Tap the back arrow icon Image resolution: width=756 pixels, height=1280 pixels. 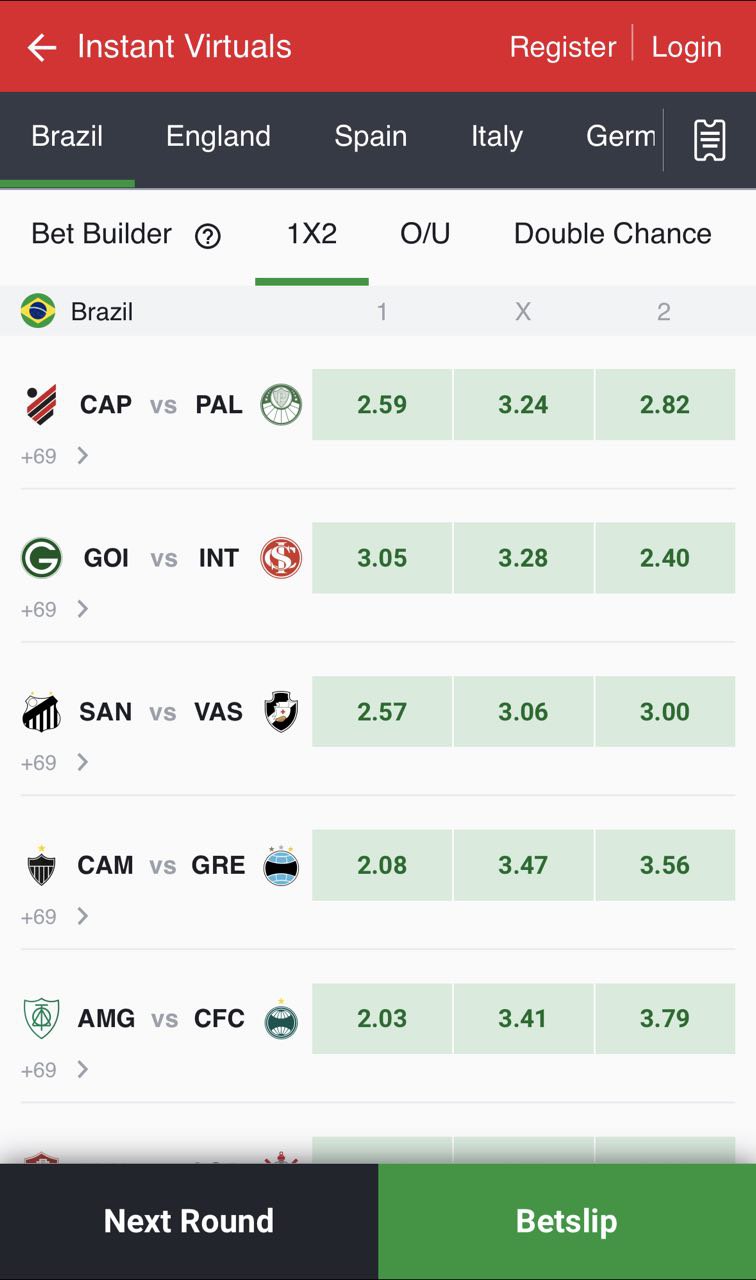[x=41, y=47]
